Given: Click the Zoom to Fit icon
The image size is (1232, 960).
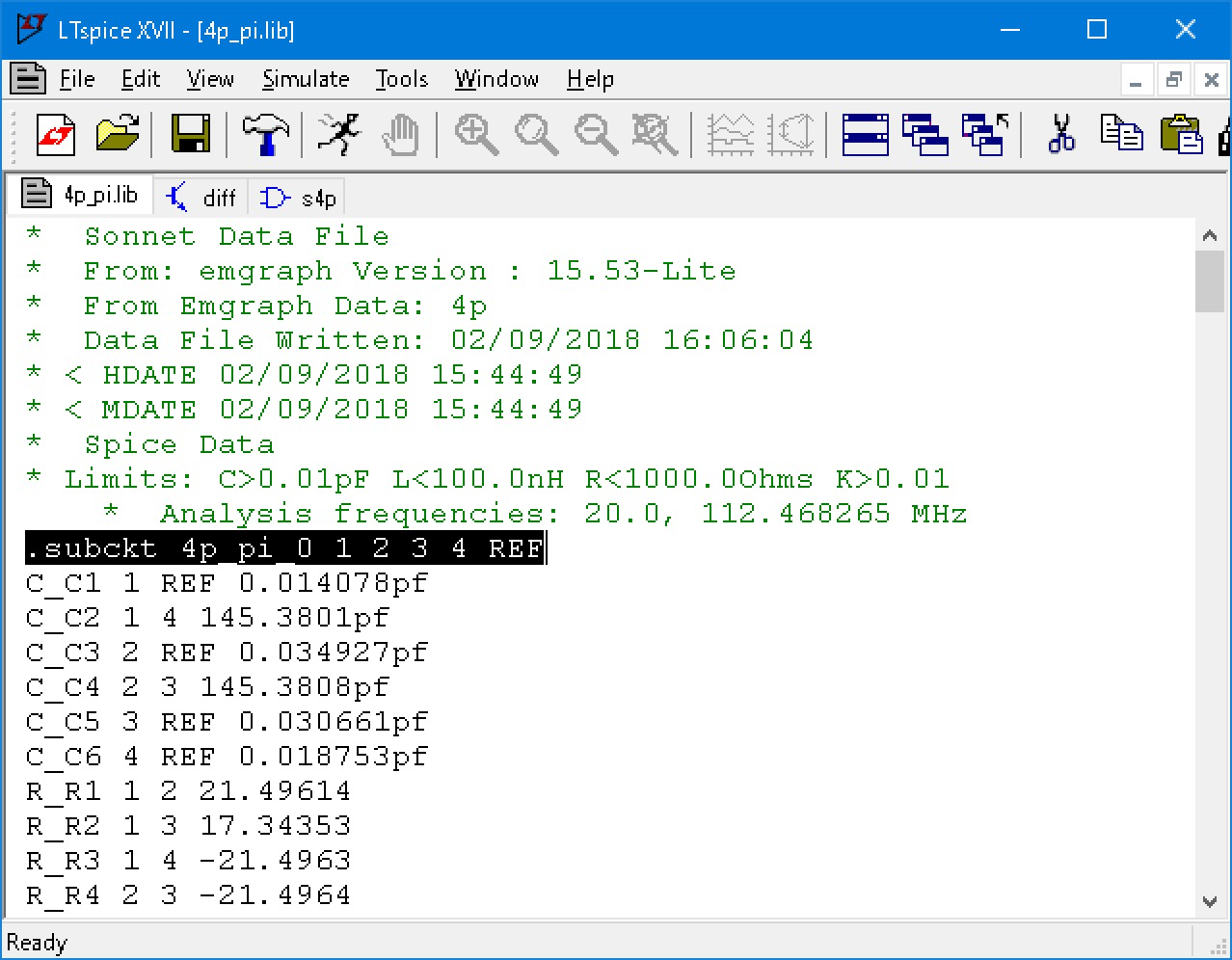Looking at the screenshot, I should tap(656, 134).
